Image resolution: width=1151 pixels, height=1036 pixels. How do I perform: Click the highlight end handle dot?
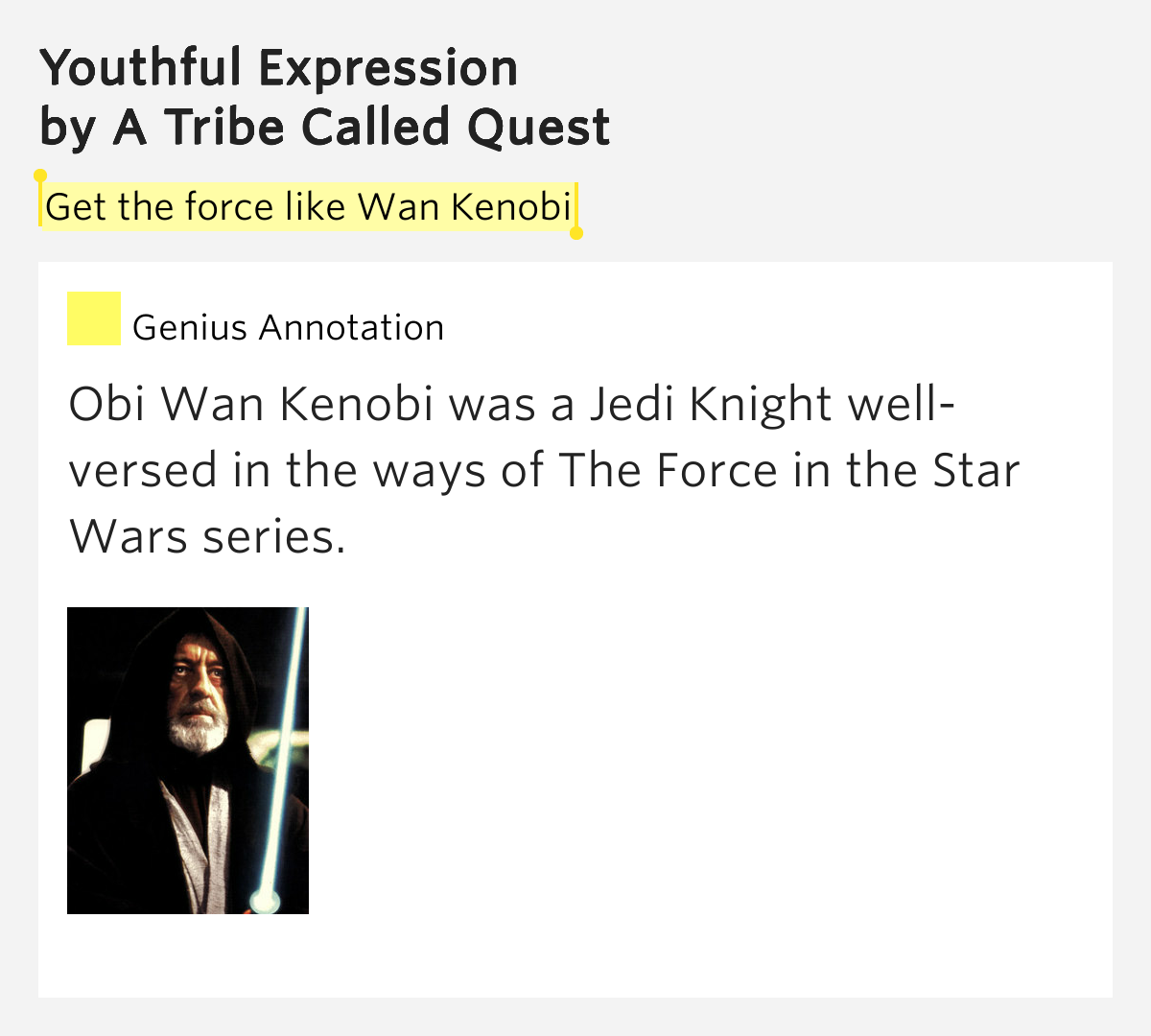[576, 233]
